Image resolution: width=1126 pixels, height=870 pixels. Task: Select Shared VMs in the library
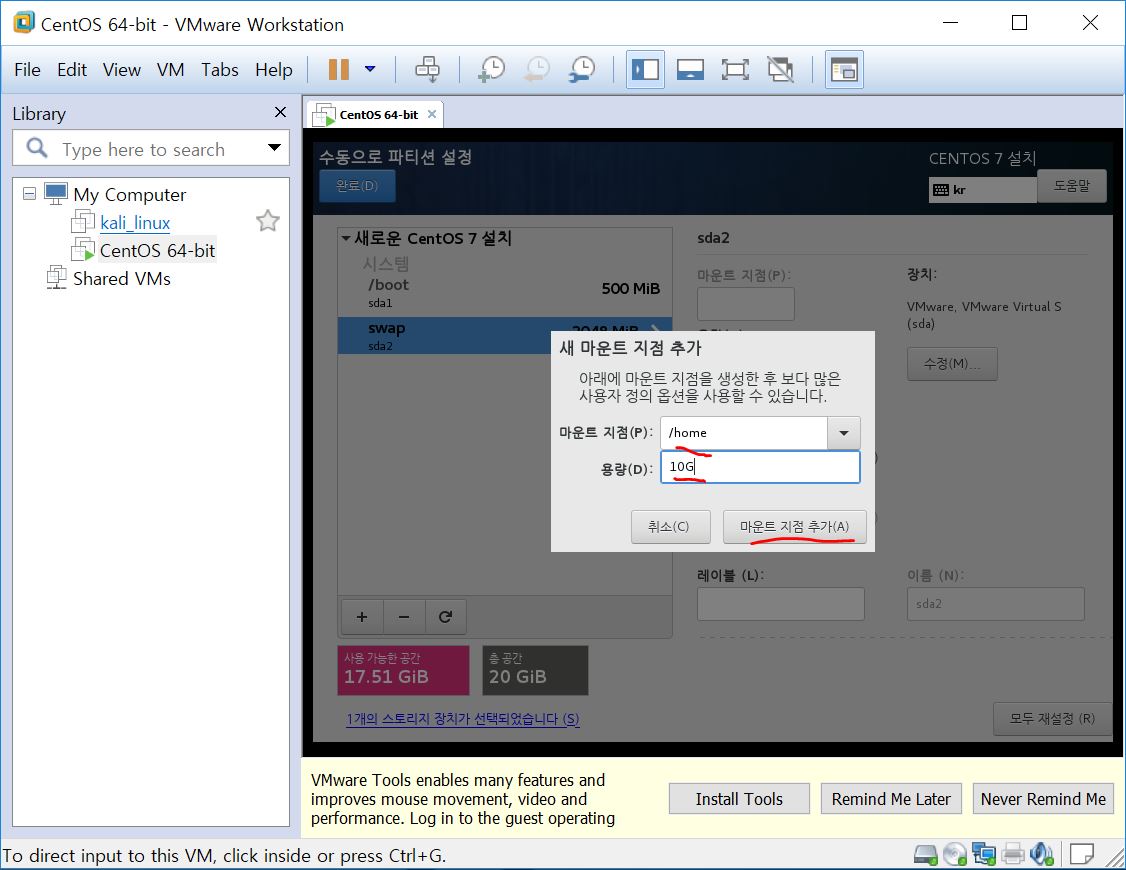(121, 279)
